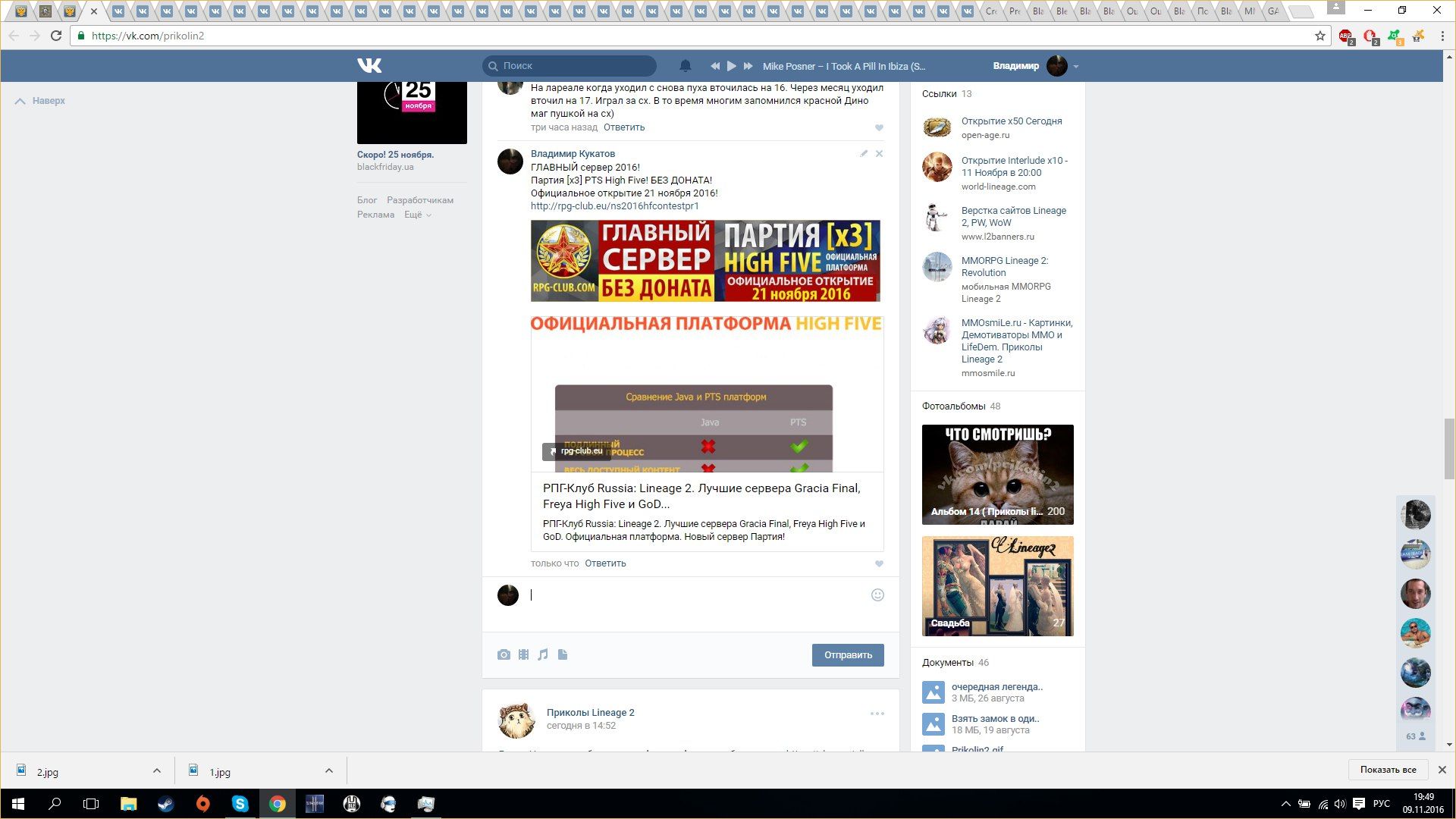Open the Владимир profile dropdown arrow
The width and height of the screenshot is (1456, 819).
coord(1075,66)
